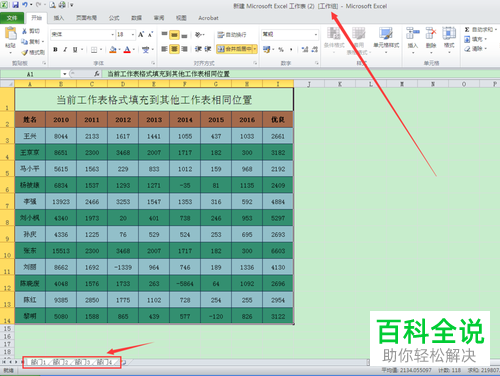Decrease decimal places
The height and width of the screenshot is (376, 500).
[315, 50]
